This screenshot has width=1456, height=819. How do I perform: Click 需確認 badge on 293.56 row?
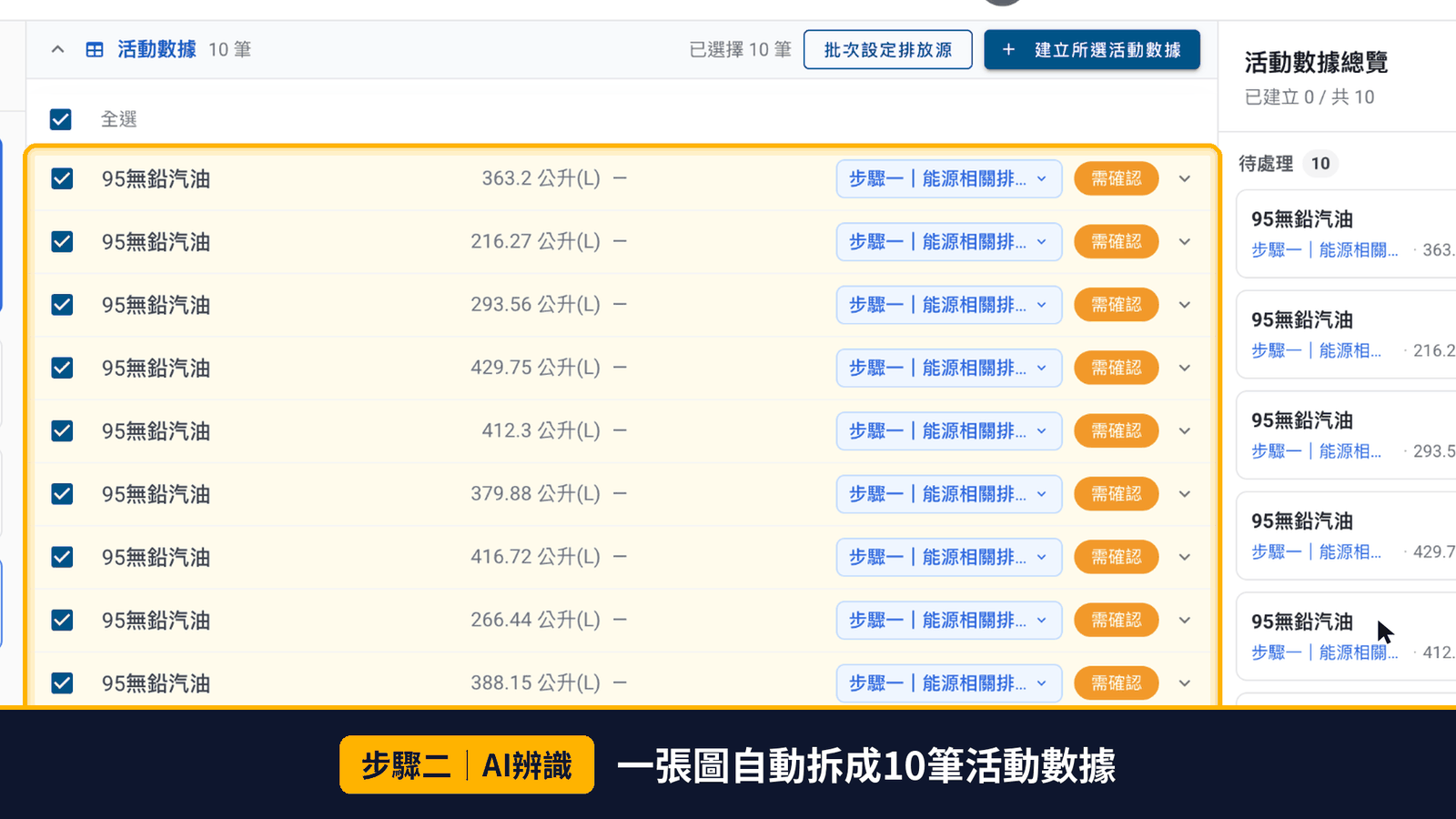click(x=1117, y=304)
